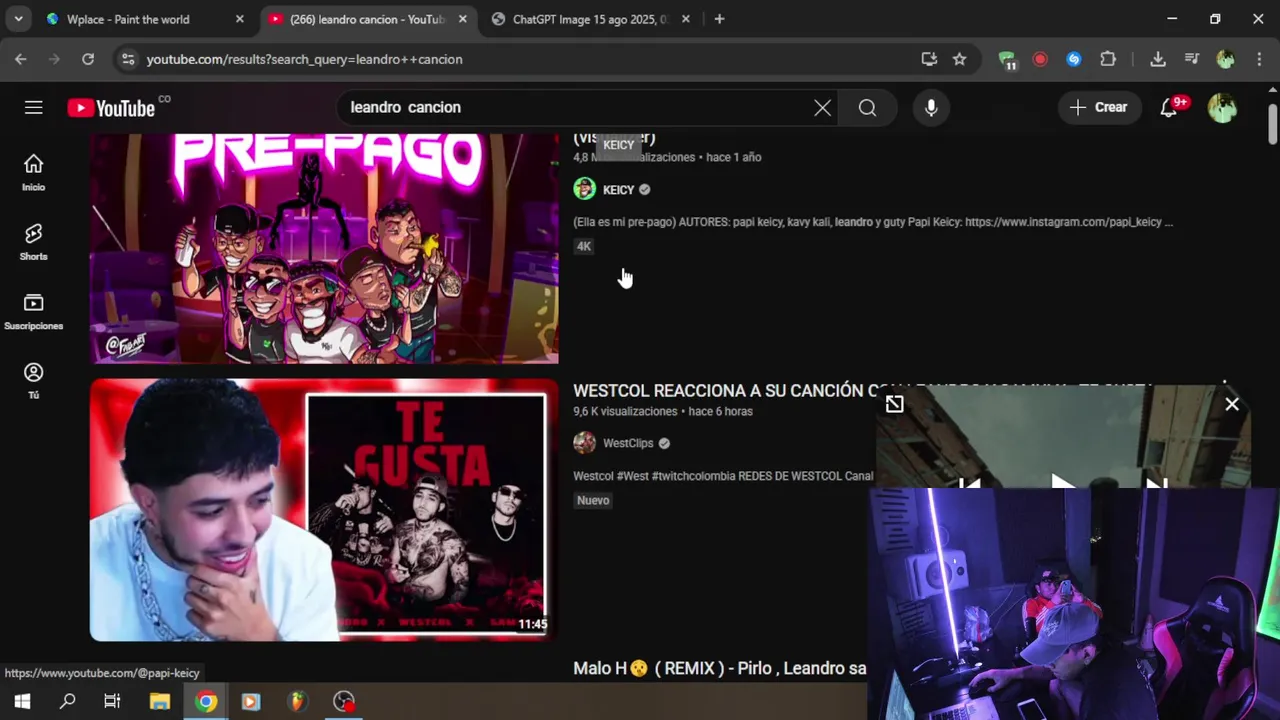Close the ChatGPT Image tab
This screenshot has height=720, width=1280.
[685, 19]
